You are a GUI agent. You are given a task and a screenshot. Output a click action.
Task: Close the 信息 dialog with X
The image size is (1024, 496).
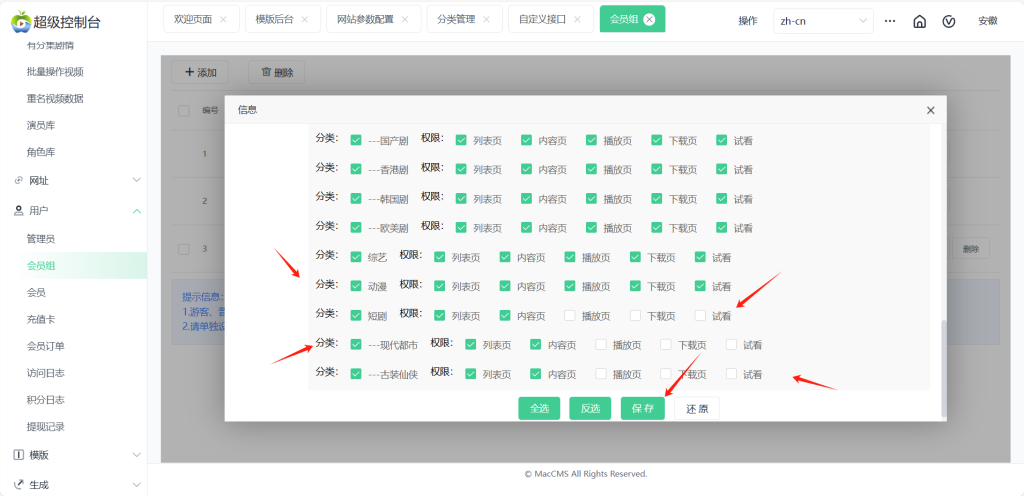click(930, 110)
